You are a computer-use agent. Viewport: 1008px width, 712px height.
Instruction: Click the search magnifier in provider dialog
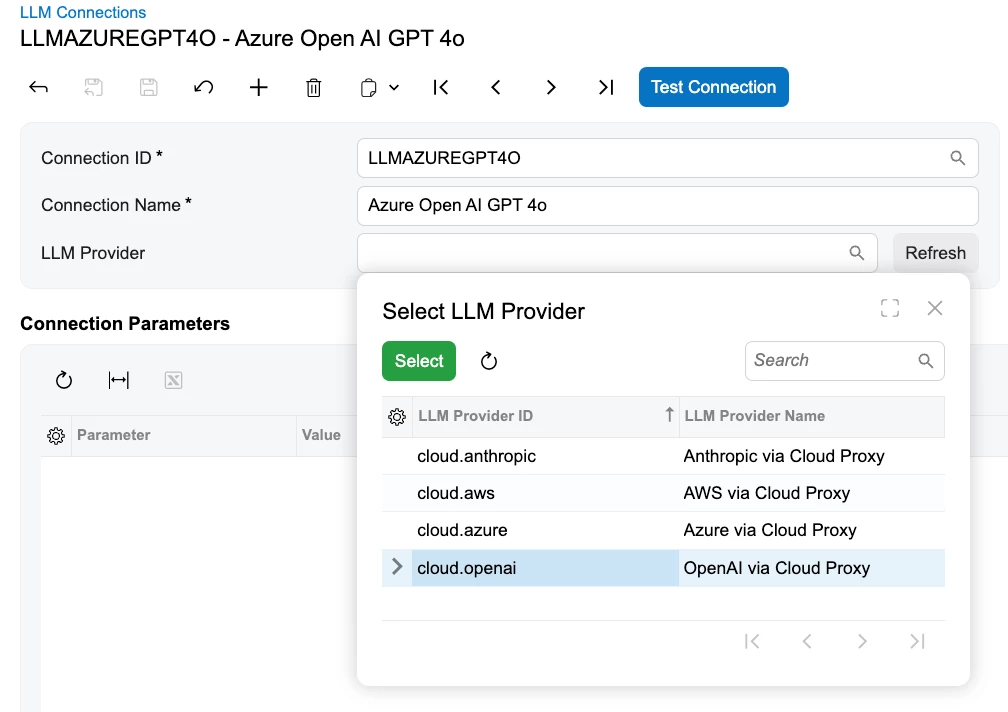tap(926, 361)
